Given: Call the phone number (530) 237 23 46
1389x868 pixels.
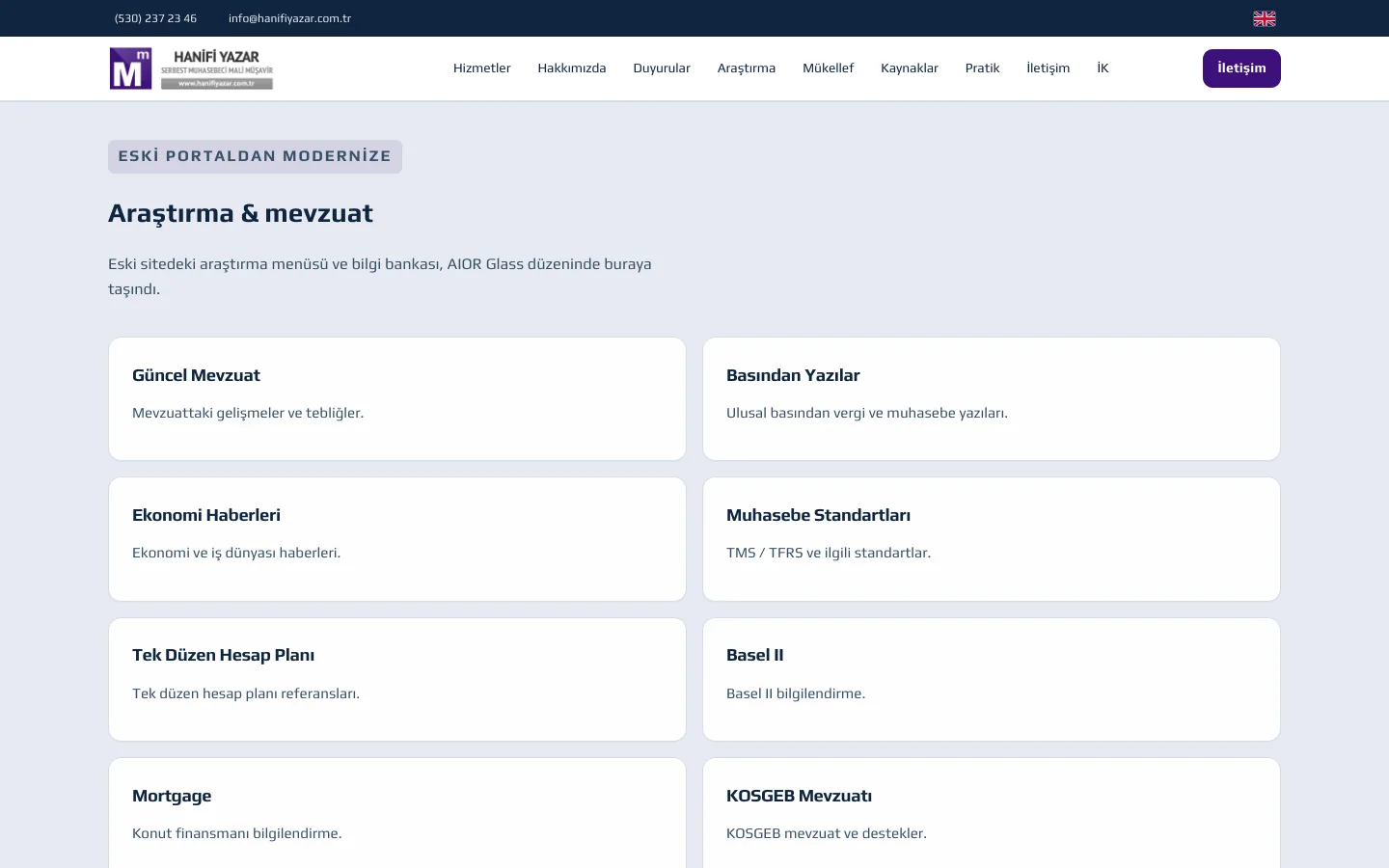Looking at the screenshot, I should click(x=155, y=18).
